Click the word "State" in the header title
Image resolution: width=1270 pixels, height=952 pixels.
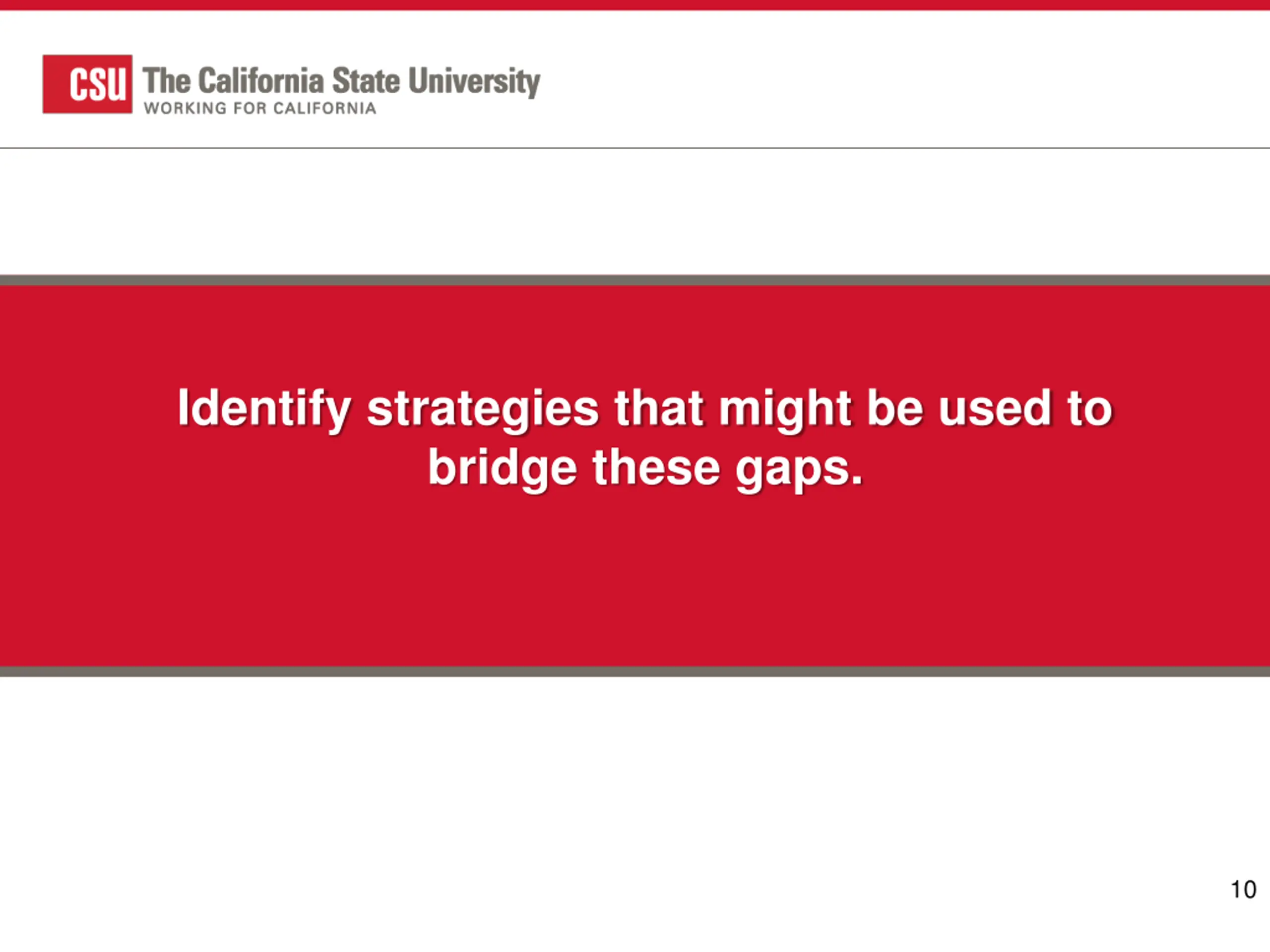[366, 80]
